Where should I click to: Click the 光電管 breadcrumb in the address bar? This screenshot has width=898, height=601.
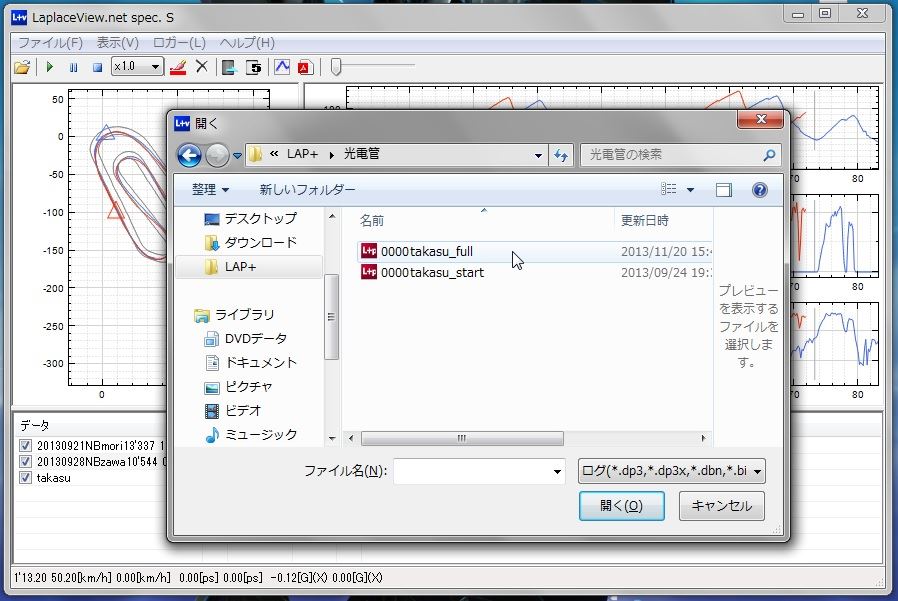pyautogui.click(x=361, y=154)
